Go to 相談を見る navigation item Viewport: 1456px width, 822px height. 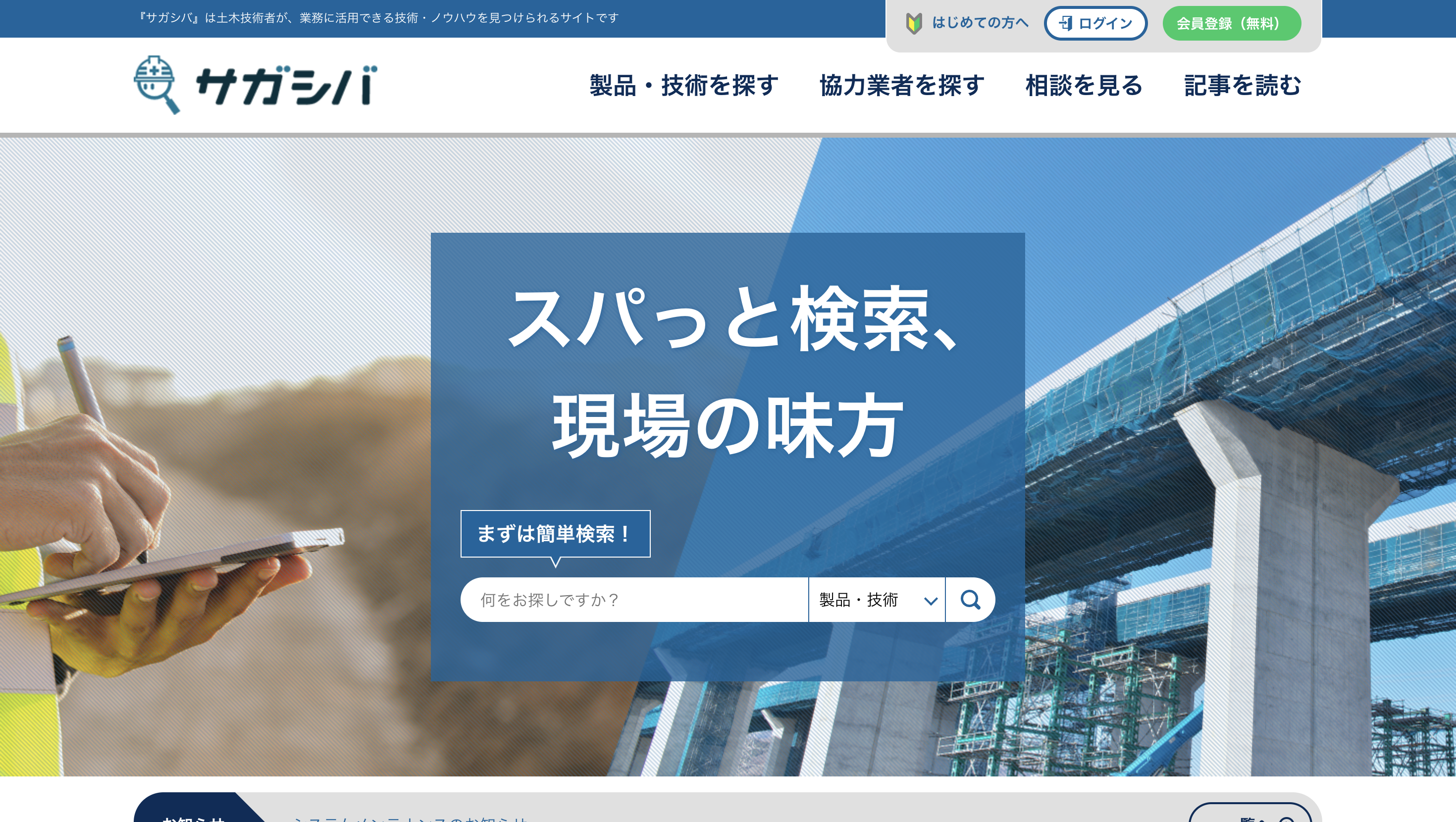[1084, 86]
